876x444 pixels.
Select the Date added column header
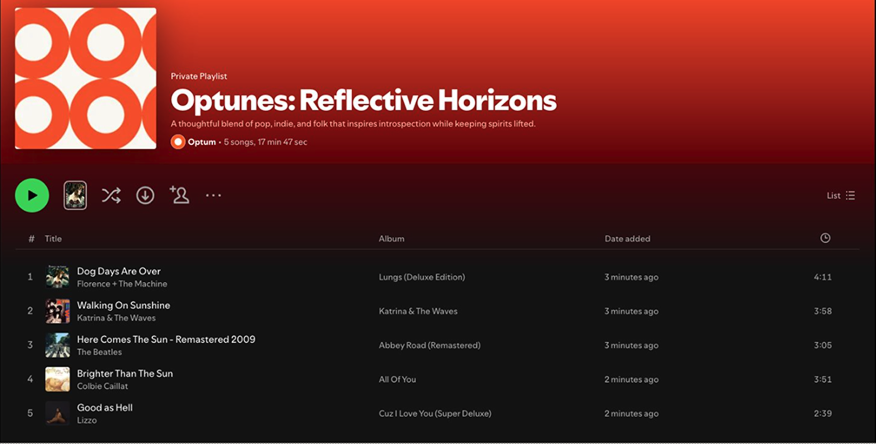pos(627,238)
